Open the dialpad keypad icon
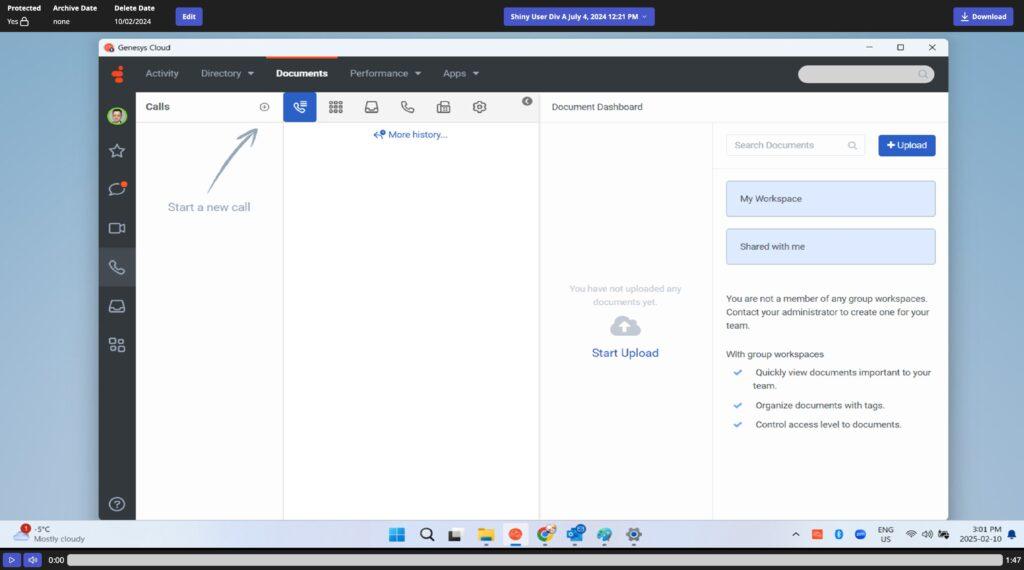Image resolution: width=1024 pixels, height=570 pixels. [x=336, y=107]
